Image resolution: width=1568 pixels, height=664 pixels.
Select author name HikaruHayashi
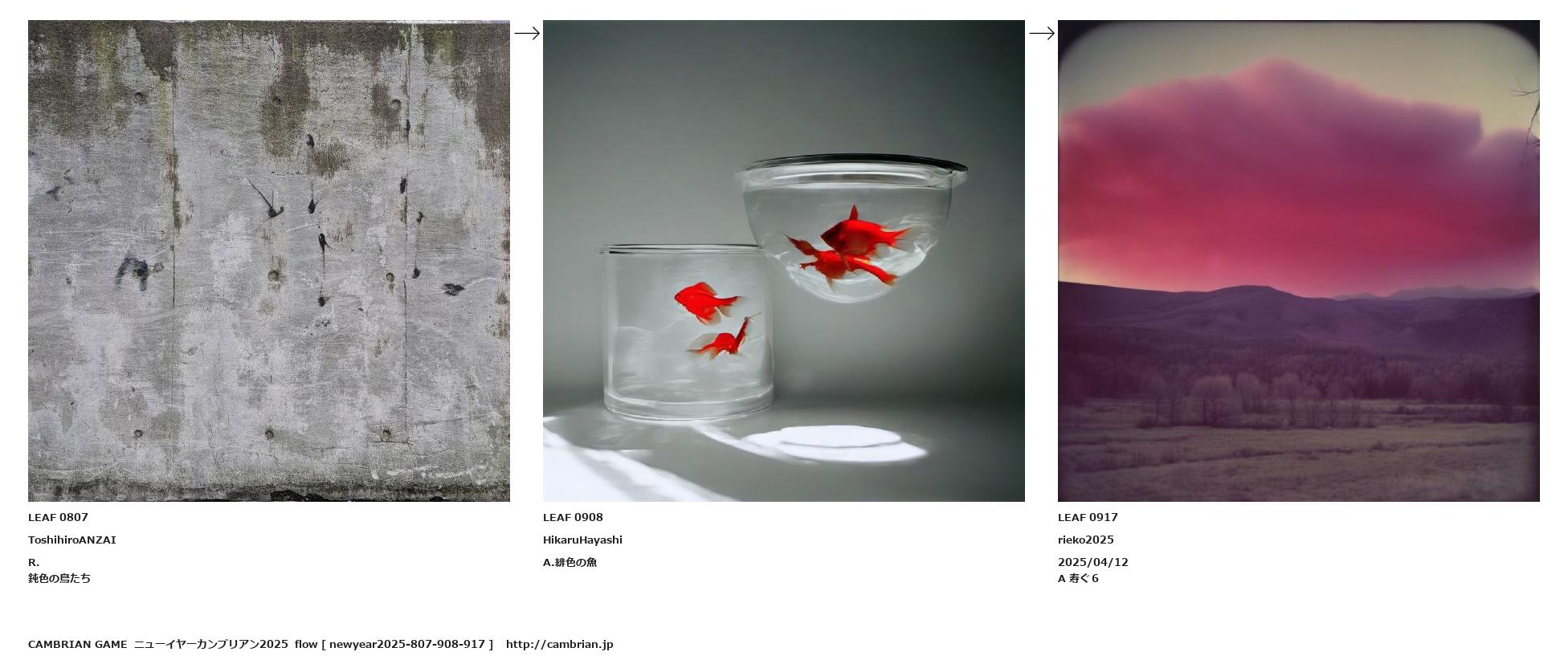[582, 540]
